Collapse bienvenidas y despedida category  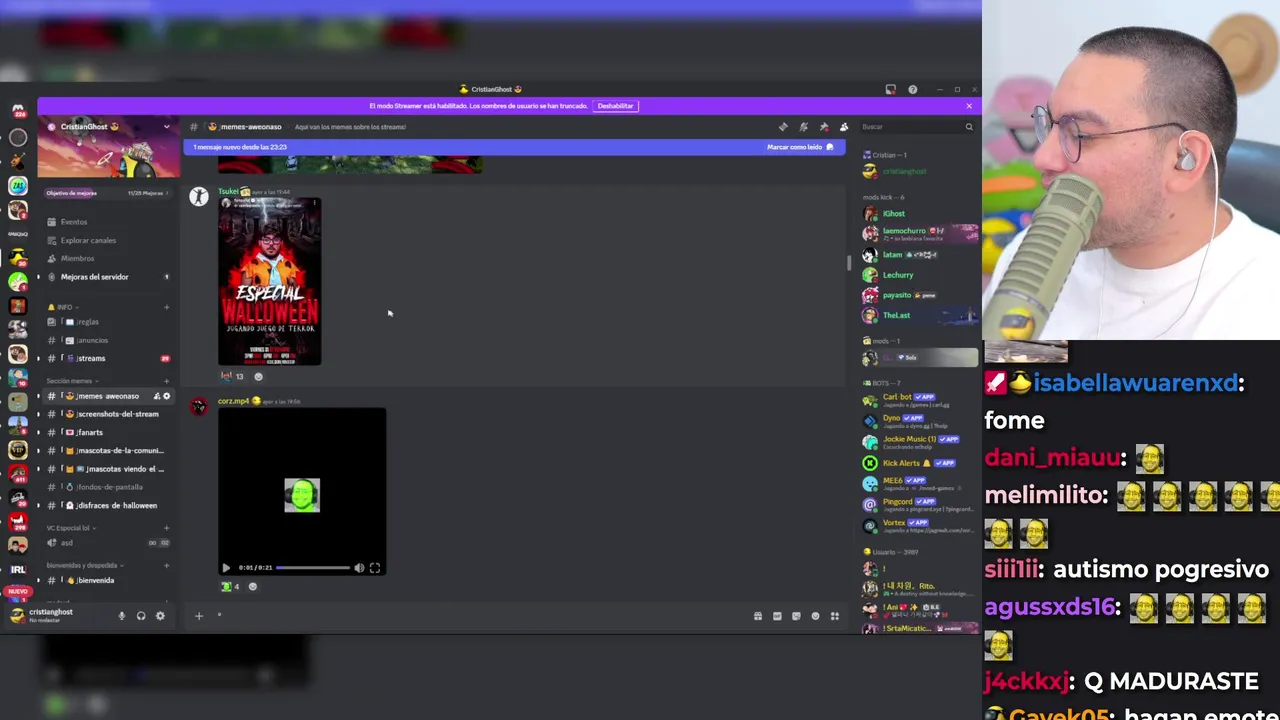point(84,565)
